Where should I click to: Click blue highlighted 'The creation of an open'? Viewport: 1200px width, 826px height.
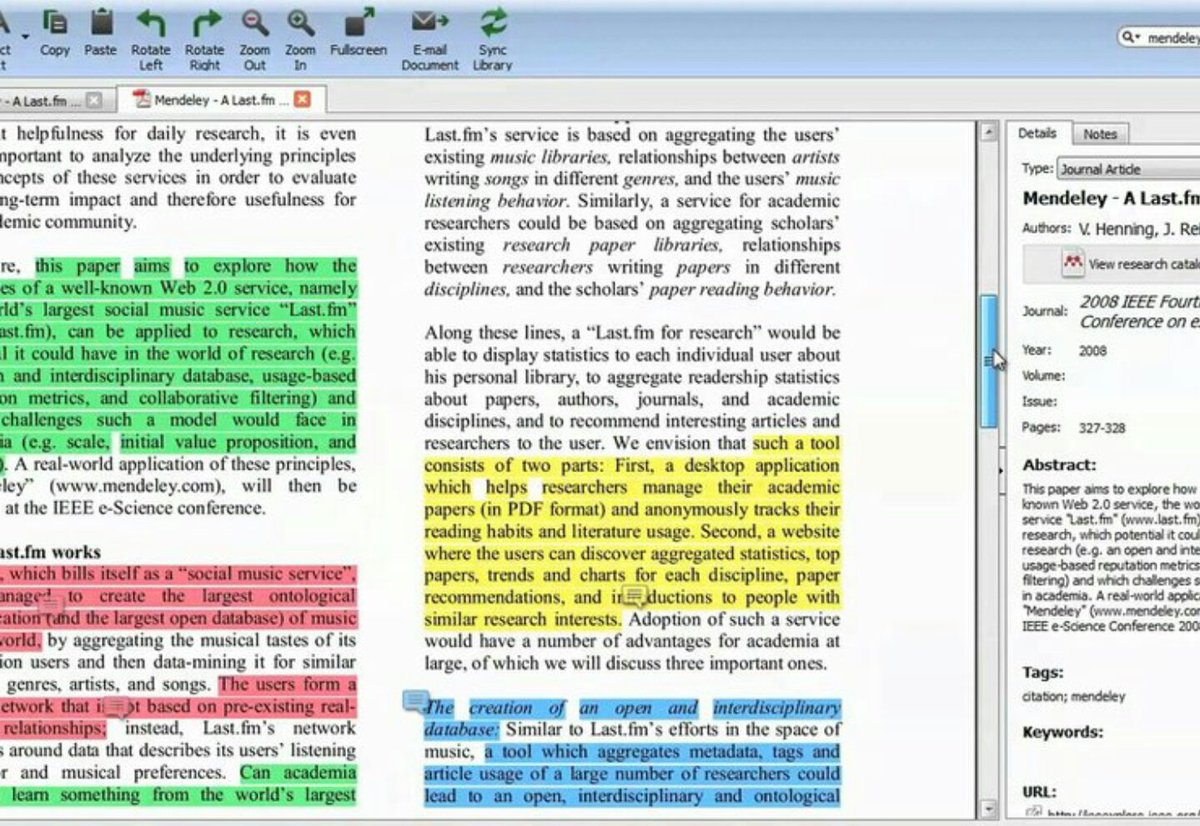(x=562, y=707)
